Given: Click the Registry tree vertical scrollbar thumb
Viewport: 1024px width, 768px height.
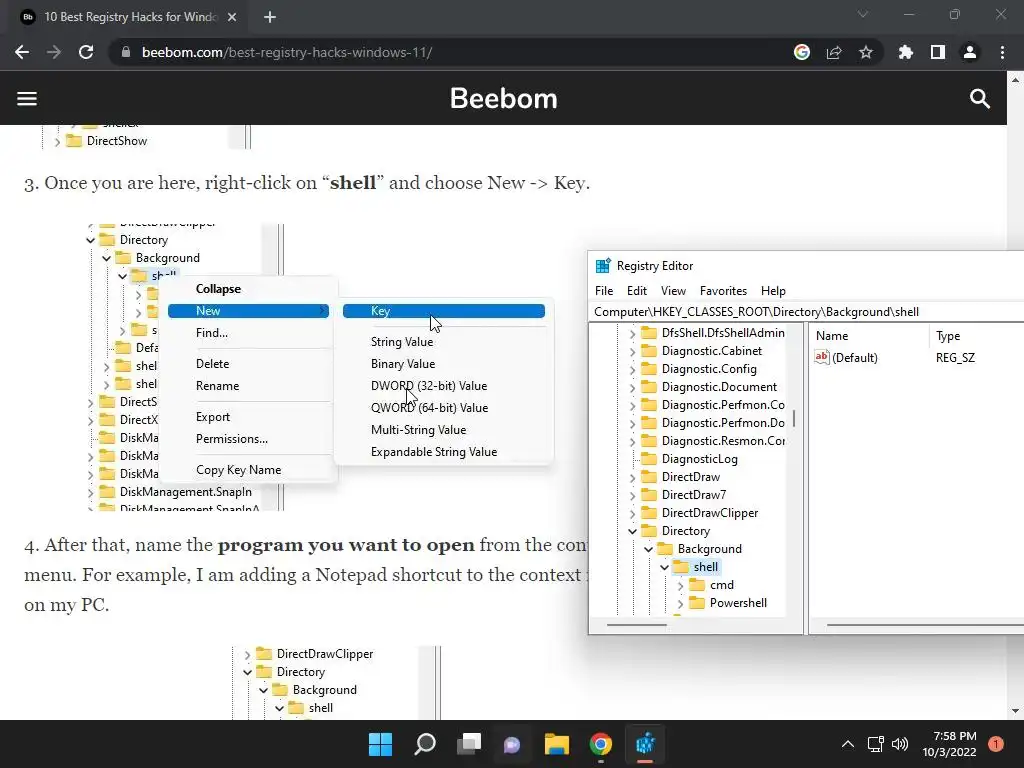Looking at the screenshot, I should [x=793, y=418].
